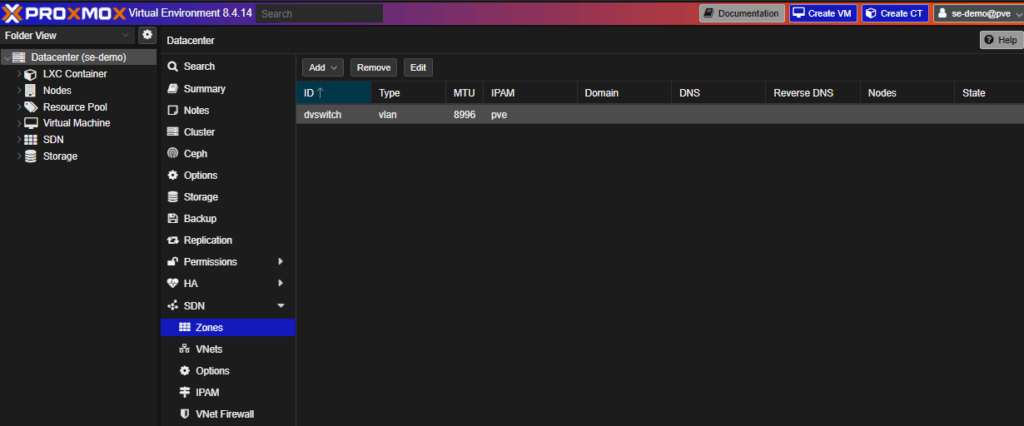Click the Replication arrows icon
The height and width of the screenshot is (426, 1024).
click(x=172, y=240)
